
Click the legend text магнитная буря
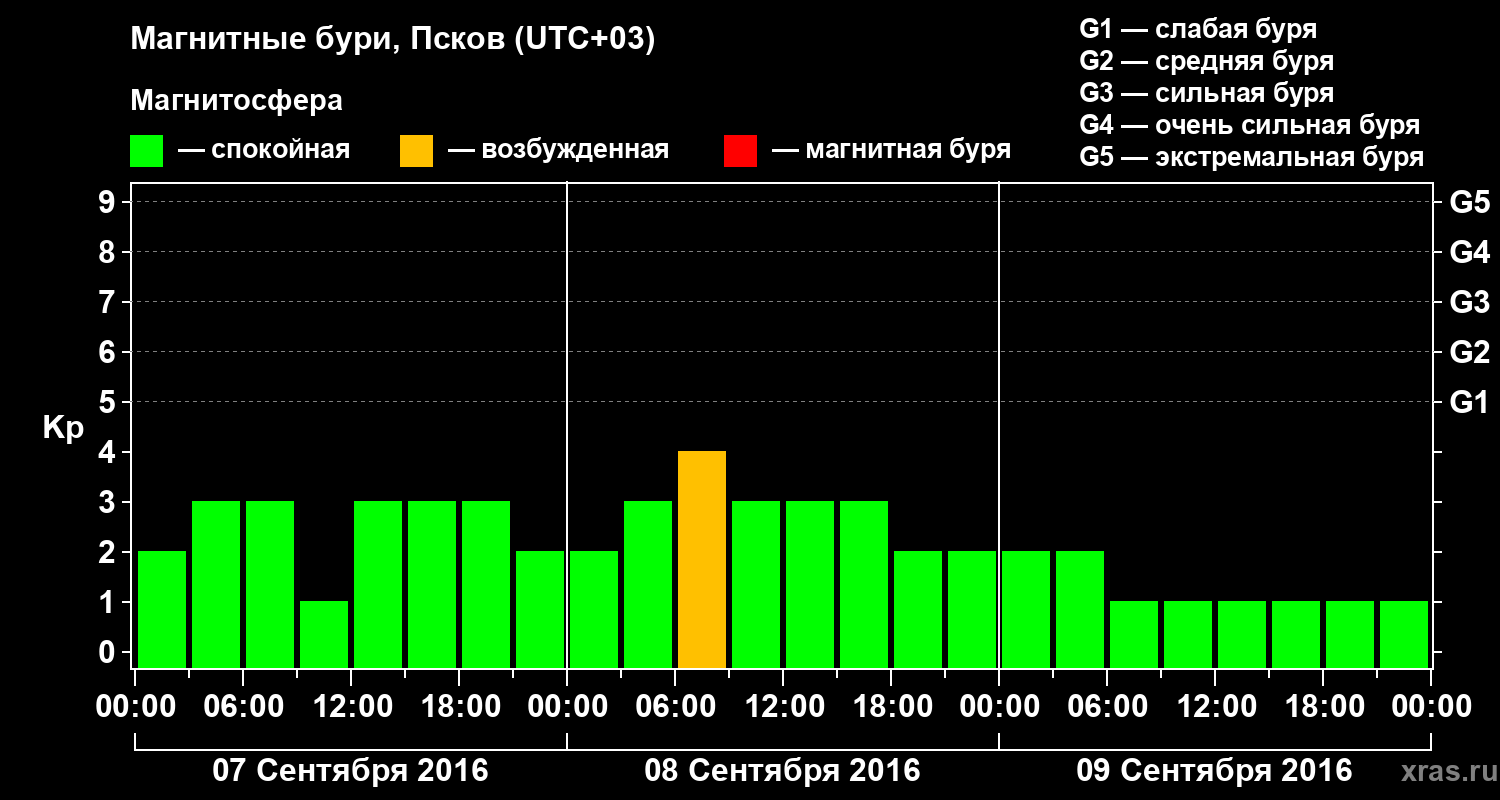point(908,150)
